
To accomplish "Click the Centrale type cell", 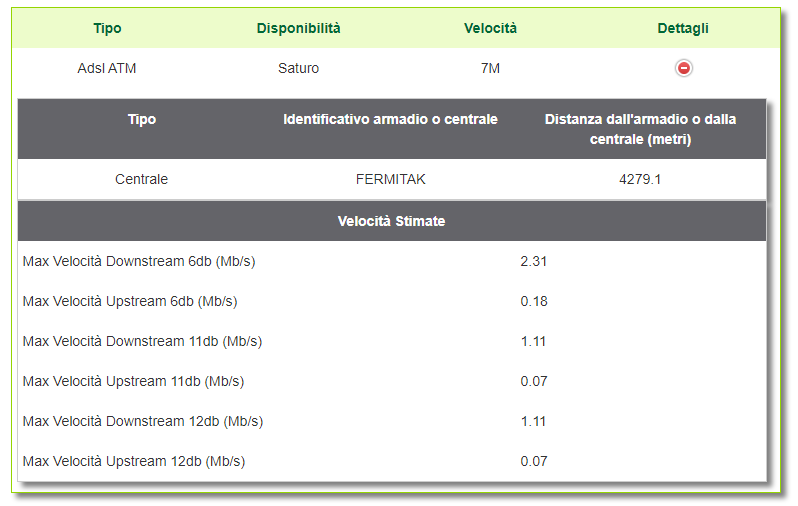I will coord(141,179).
